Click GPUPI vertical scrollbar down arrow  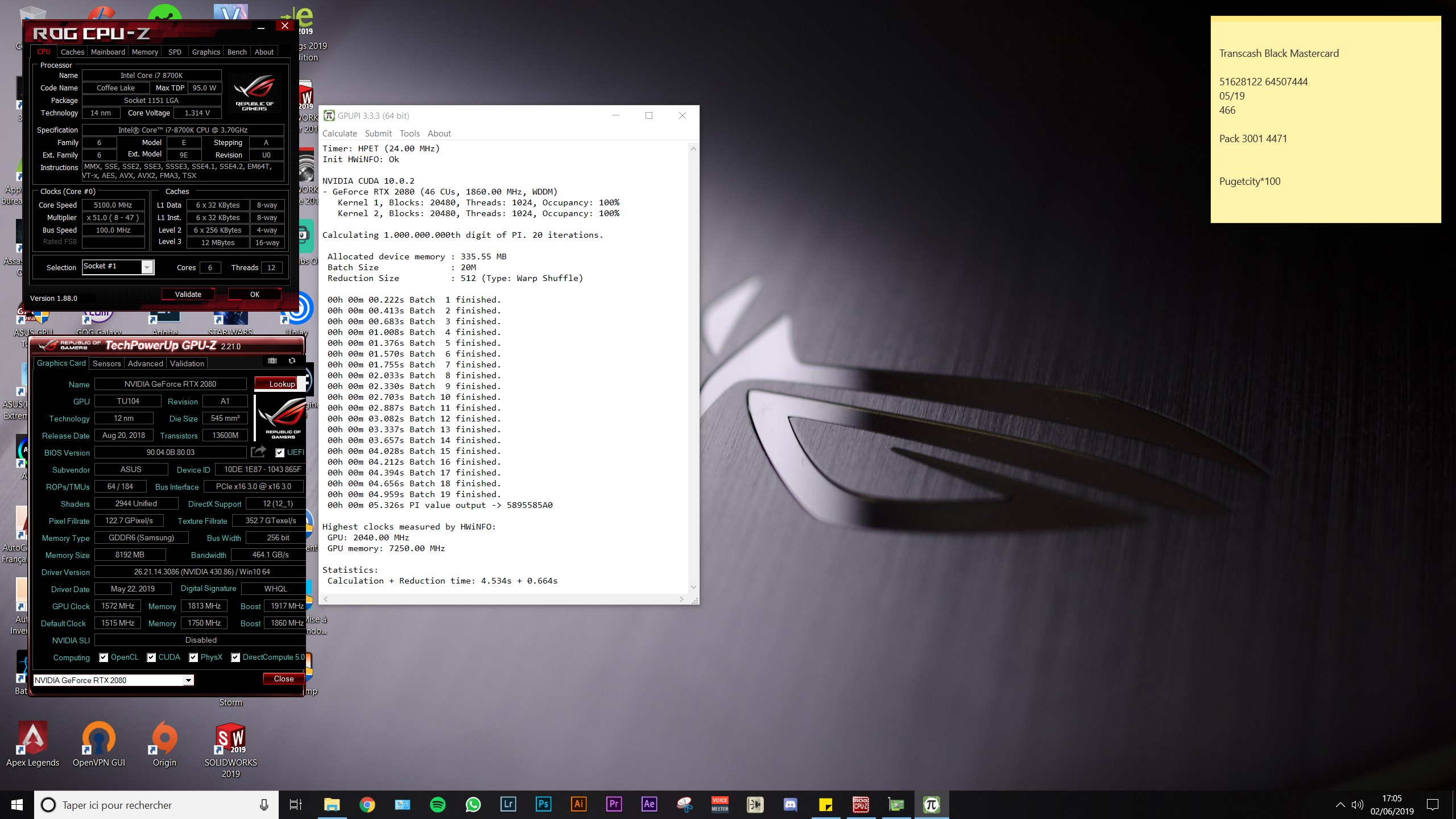tap(693, 587)
